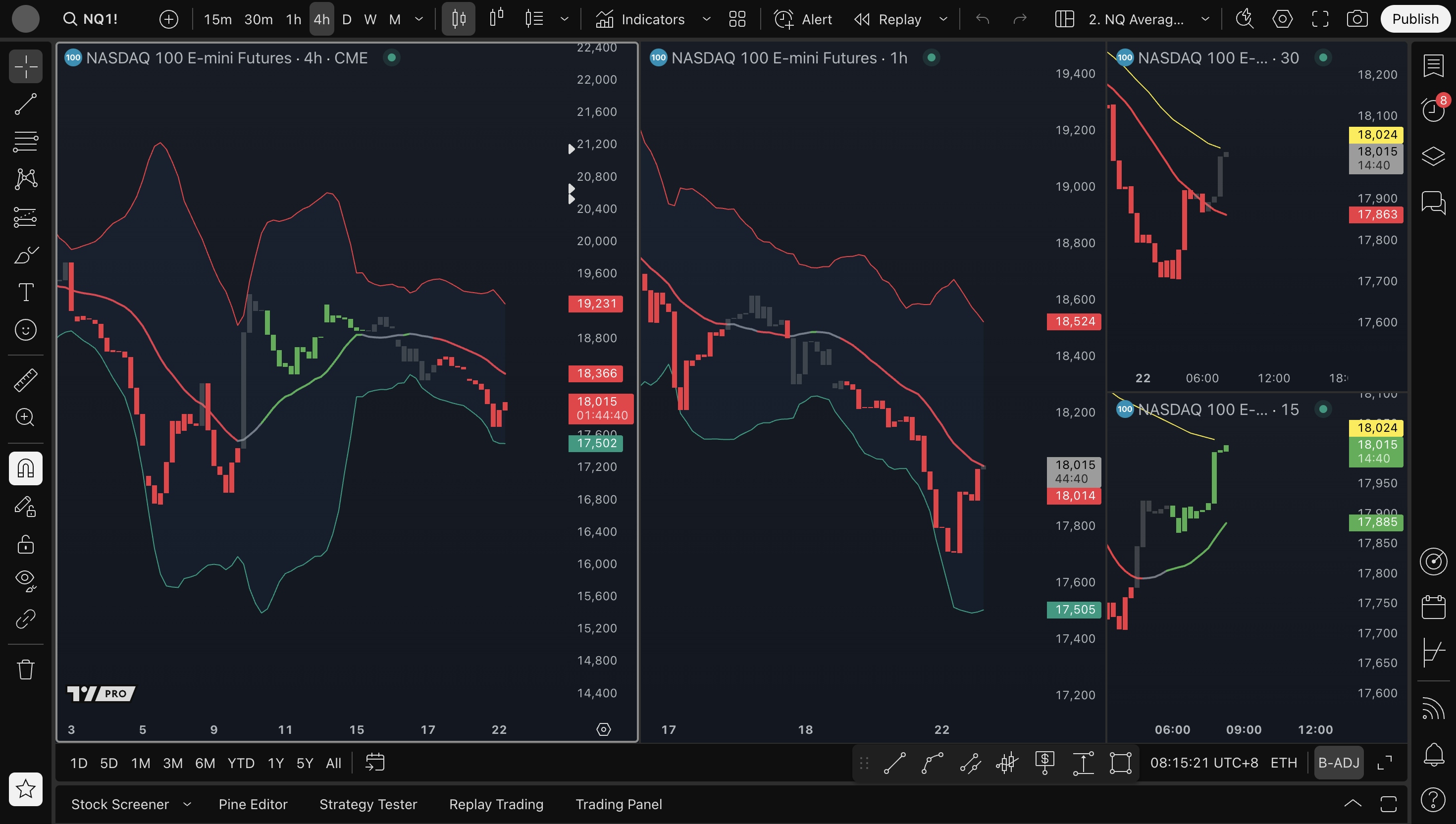The image size is (1456, 824).
Task: Select the Fibonacci retracement tool
Action: pos(25,141)
